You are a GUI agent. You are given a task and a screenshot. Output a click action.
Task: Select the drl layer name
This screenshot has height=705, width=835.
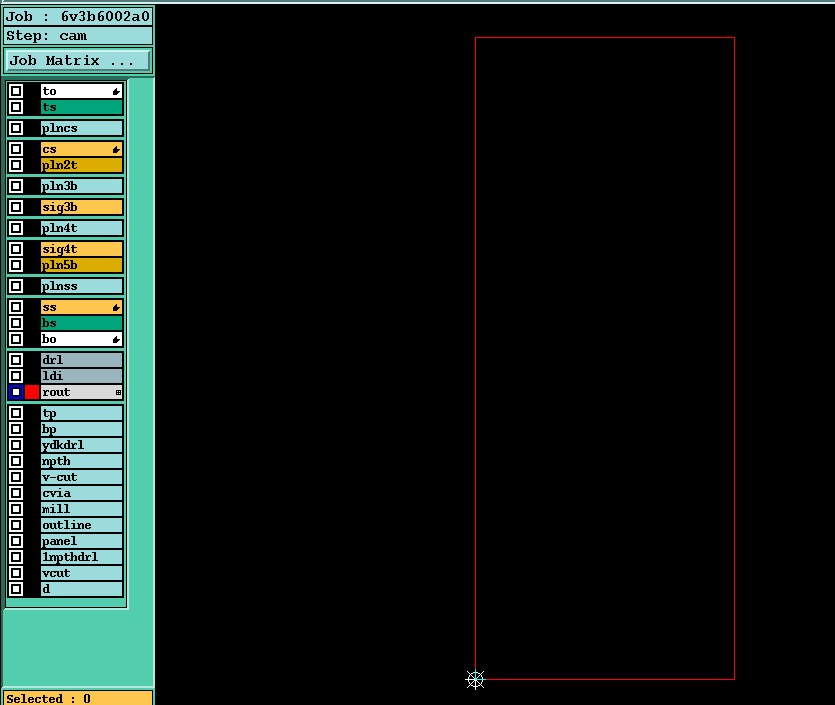pyautogui.click(x=82, y=360)
